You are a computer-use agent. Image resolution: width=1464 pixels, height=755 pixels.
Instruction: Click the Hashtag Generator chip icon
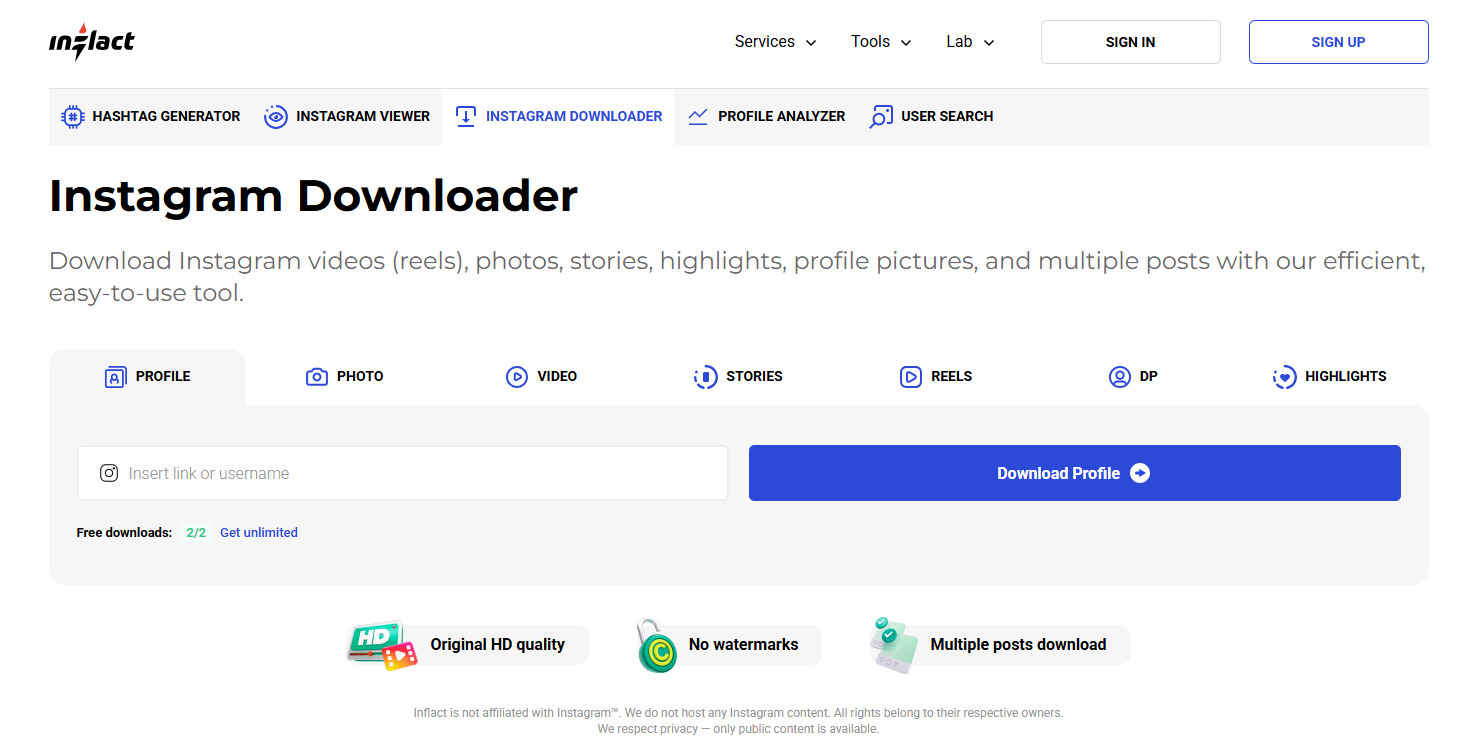coord(72,117)
